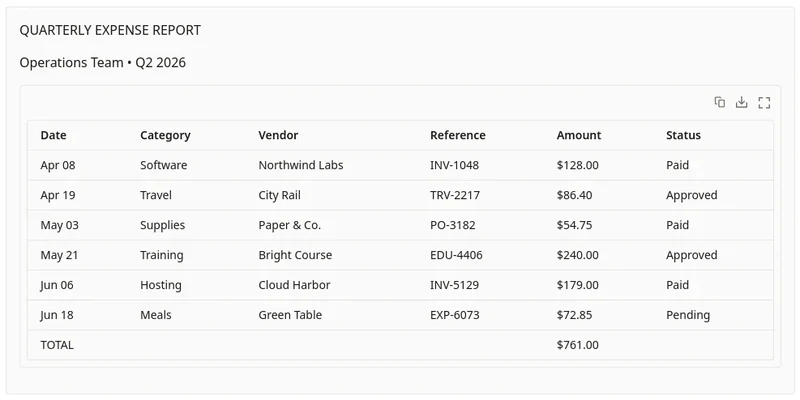Image resolution: width=800 pixels, height=400 pixels.
Task: Click the copy table icon
Action: coord(719,103)
